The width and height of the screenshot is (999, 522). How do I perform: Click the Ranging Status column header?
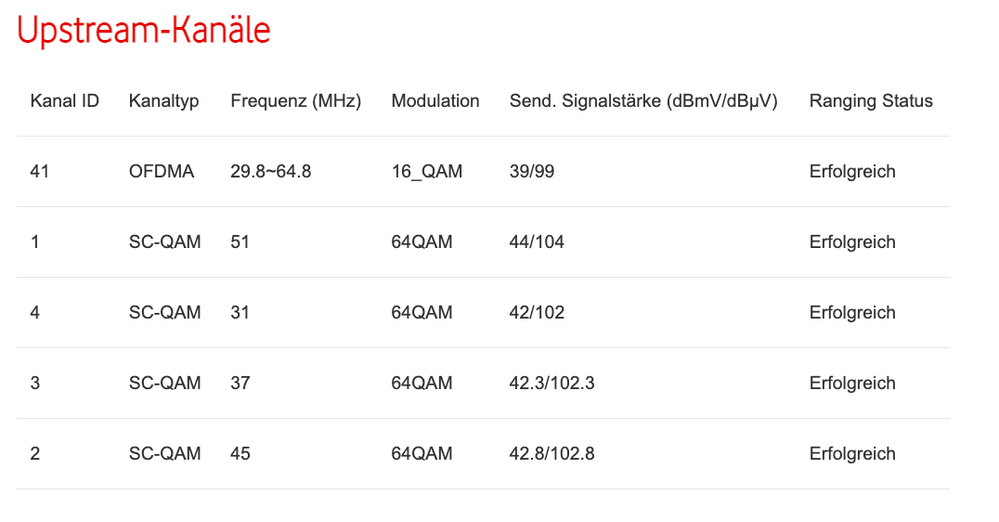tap(870, 101)
